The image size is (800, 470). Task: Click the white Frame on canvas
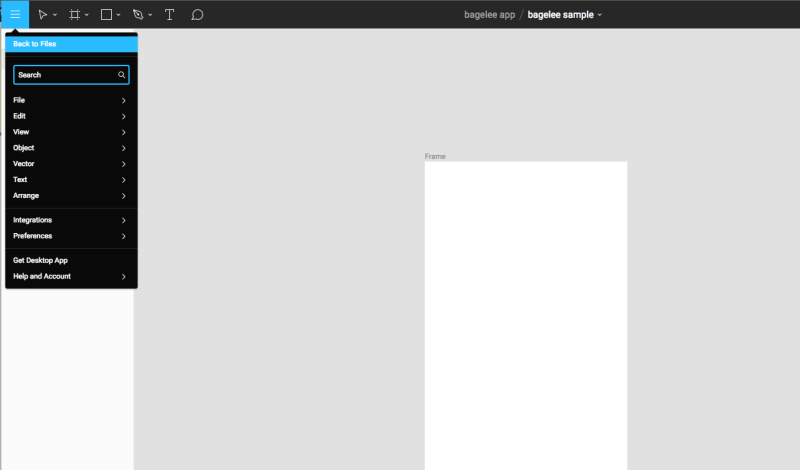click(526, 315)
